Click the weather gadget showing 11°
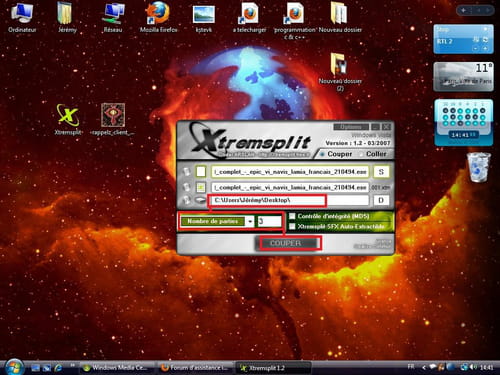This screenshot has height=375, width=500. [x=463, y=76]
